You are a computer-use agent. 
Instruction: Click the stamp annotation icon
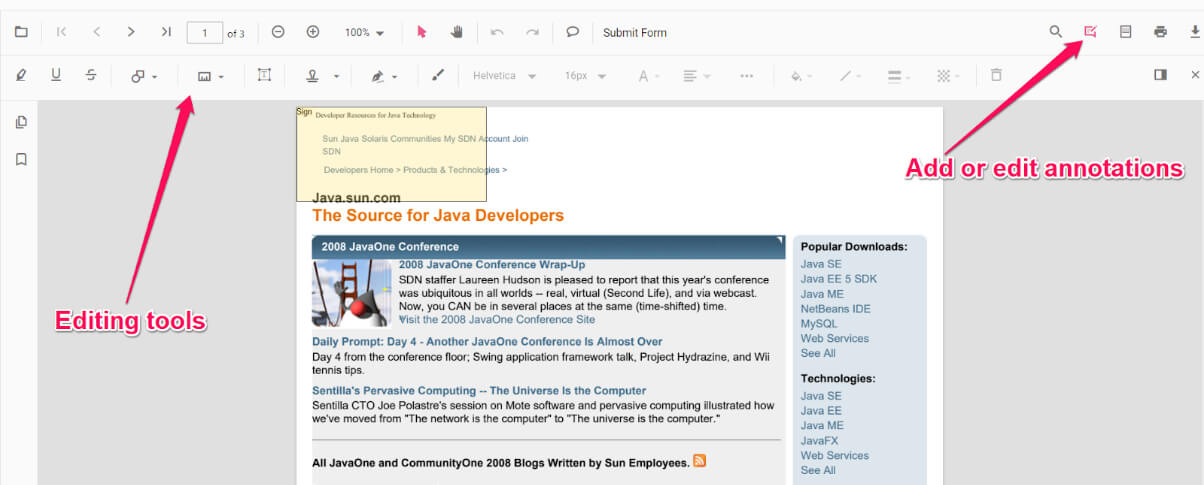coord(313,75)
